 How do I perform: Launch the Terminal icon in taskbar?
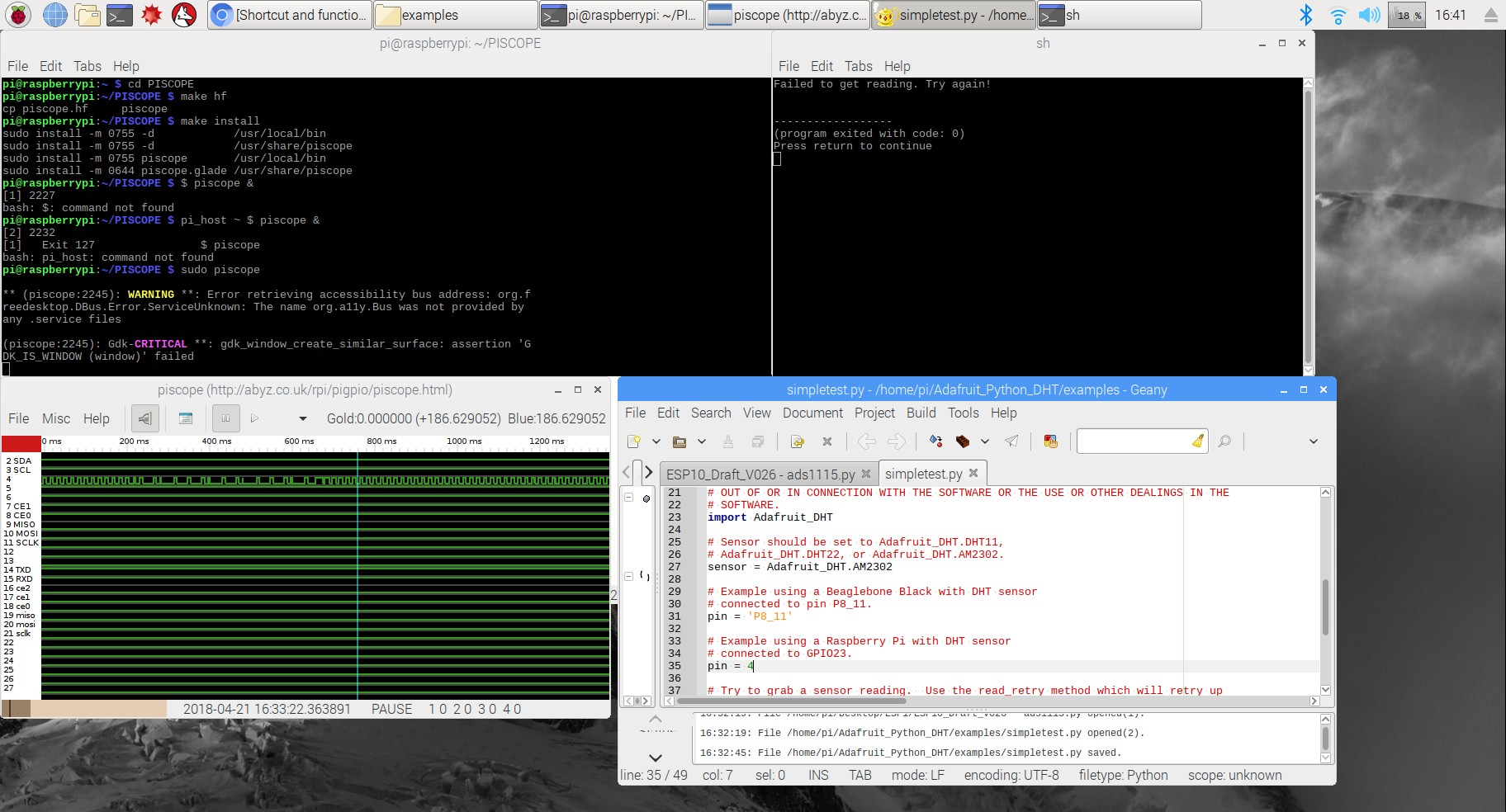tap(119, 14)
